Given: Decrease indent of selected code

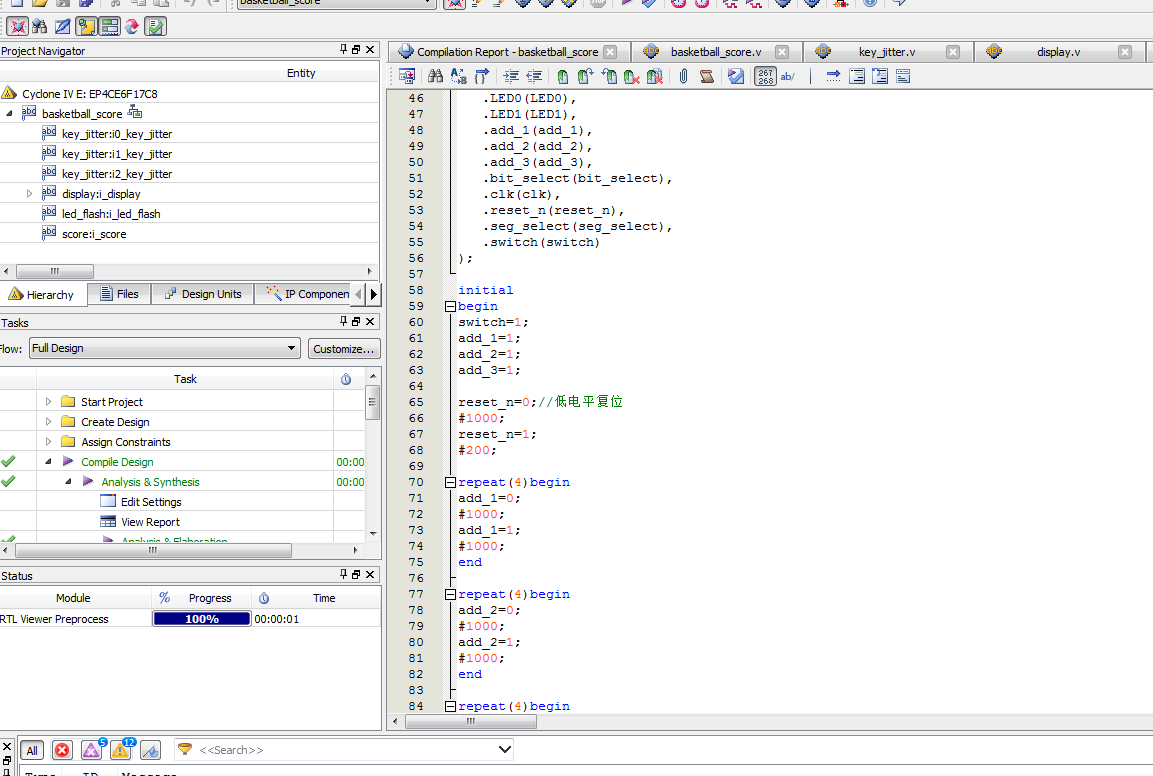Looking at the screenshot, I should 534,76.
